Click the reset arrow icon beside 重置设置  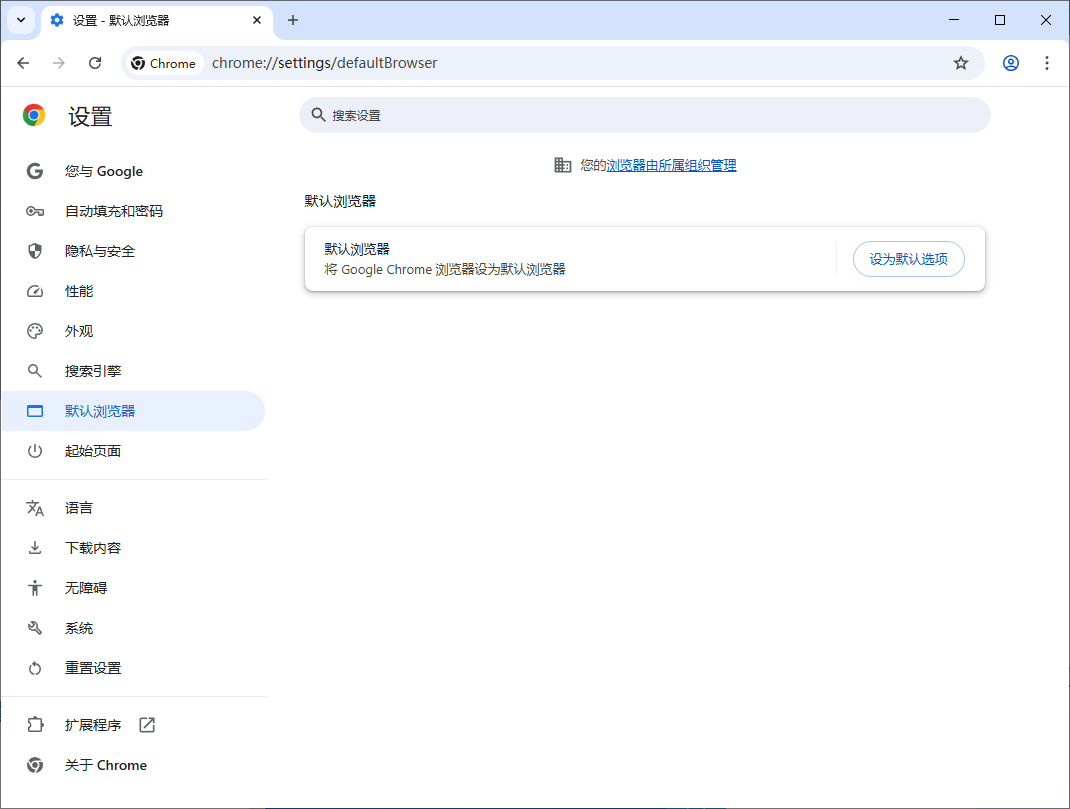pyautogui.click(x=35, y=668)
